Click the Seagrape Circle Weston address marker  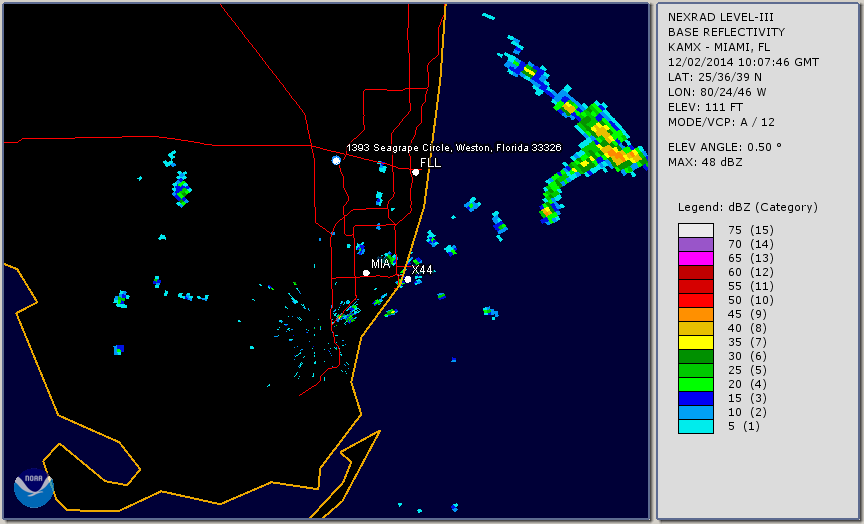pyautogui.click(x=336, y=160)
